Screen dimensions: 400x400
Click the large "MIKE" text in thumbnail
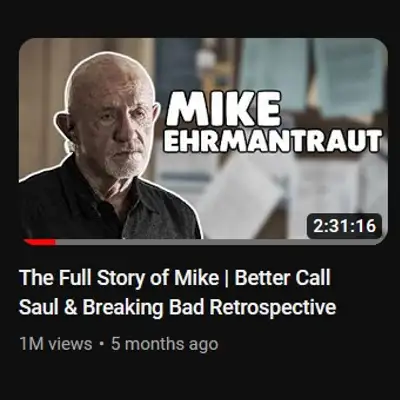[223, 109]
